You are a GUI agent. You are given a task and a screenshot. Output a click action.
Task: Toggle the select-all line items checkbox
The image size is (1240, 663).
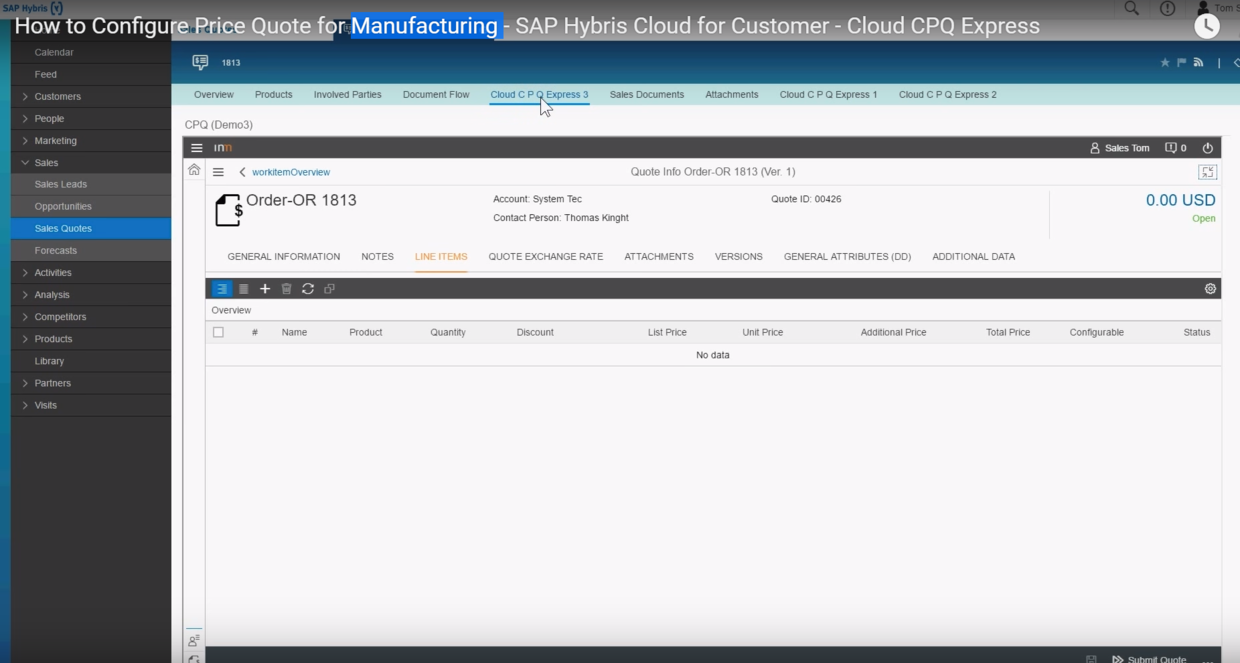tap(218, 332)
